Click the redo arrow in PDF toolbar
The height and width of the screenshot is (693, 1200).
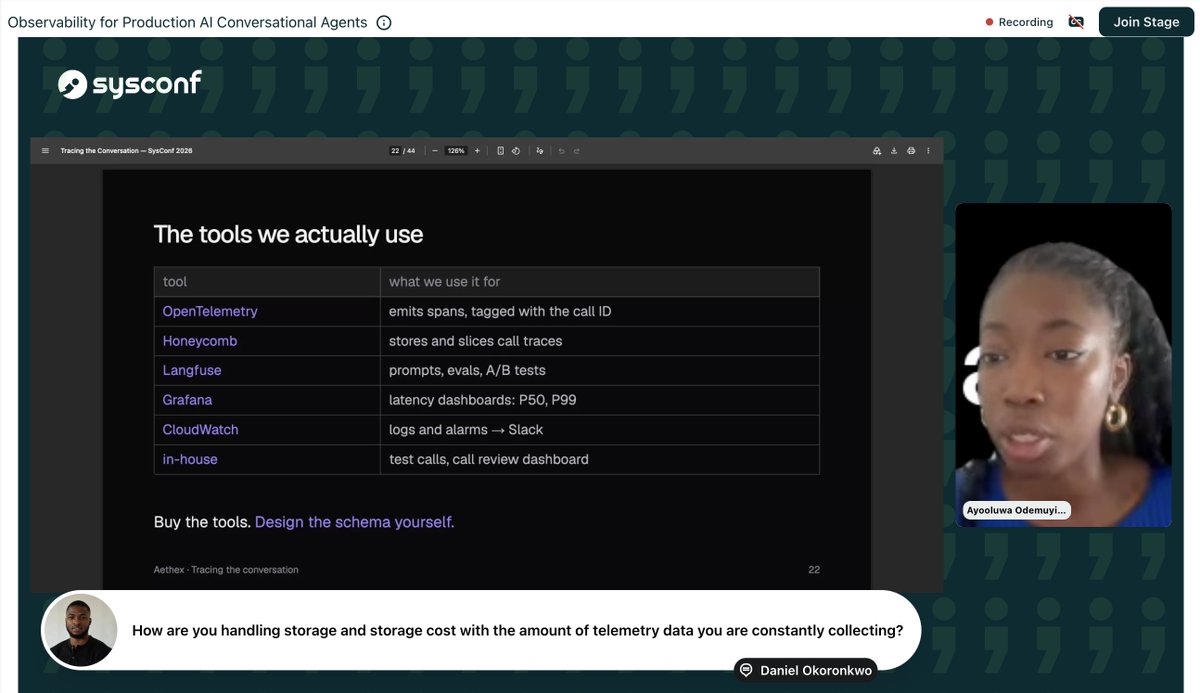click(x=577, y=151)
